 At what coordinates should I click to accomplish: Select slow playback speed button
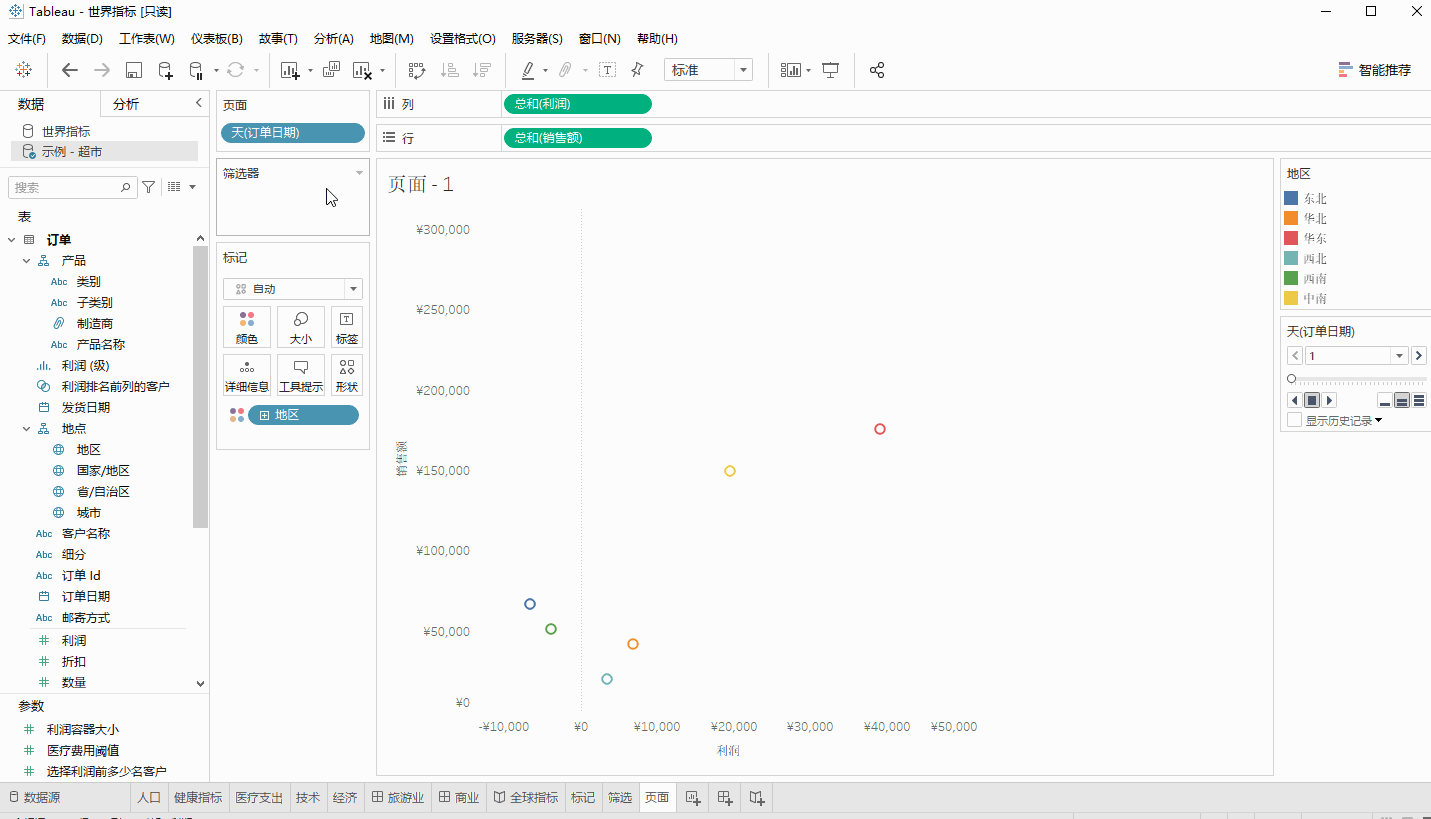tap(1385, 400)
